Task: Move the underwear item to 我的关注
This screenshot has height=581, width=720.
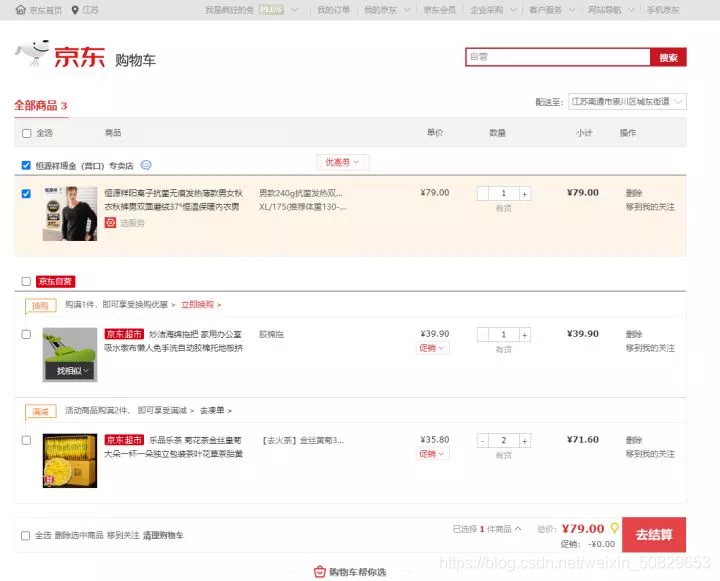Action: [x=650, y=207]
